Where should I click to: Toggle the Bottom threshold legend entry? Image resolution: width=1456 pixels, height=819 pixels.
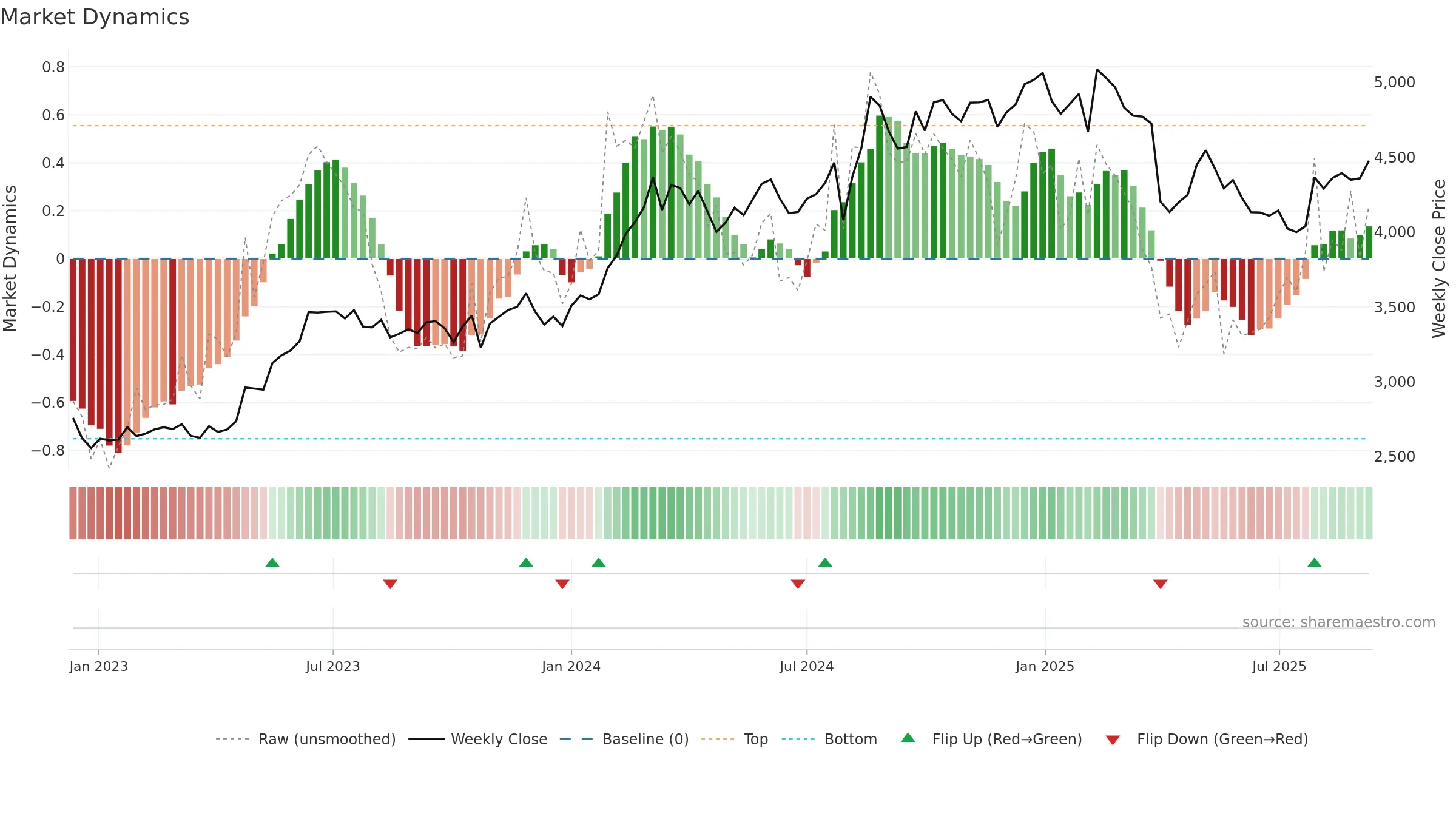829,739
